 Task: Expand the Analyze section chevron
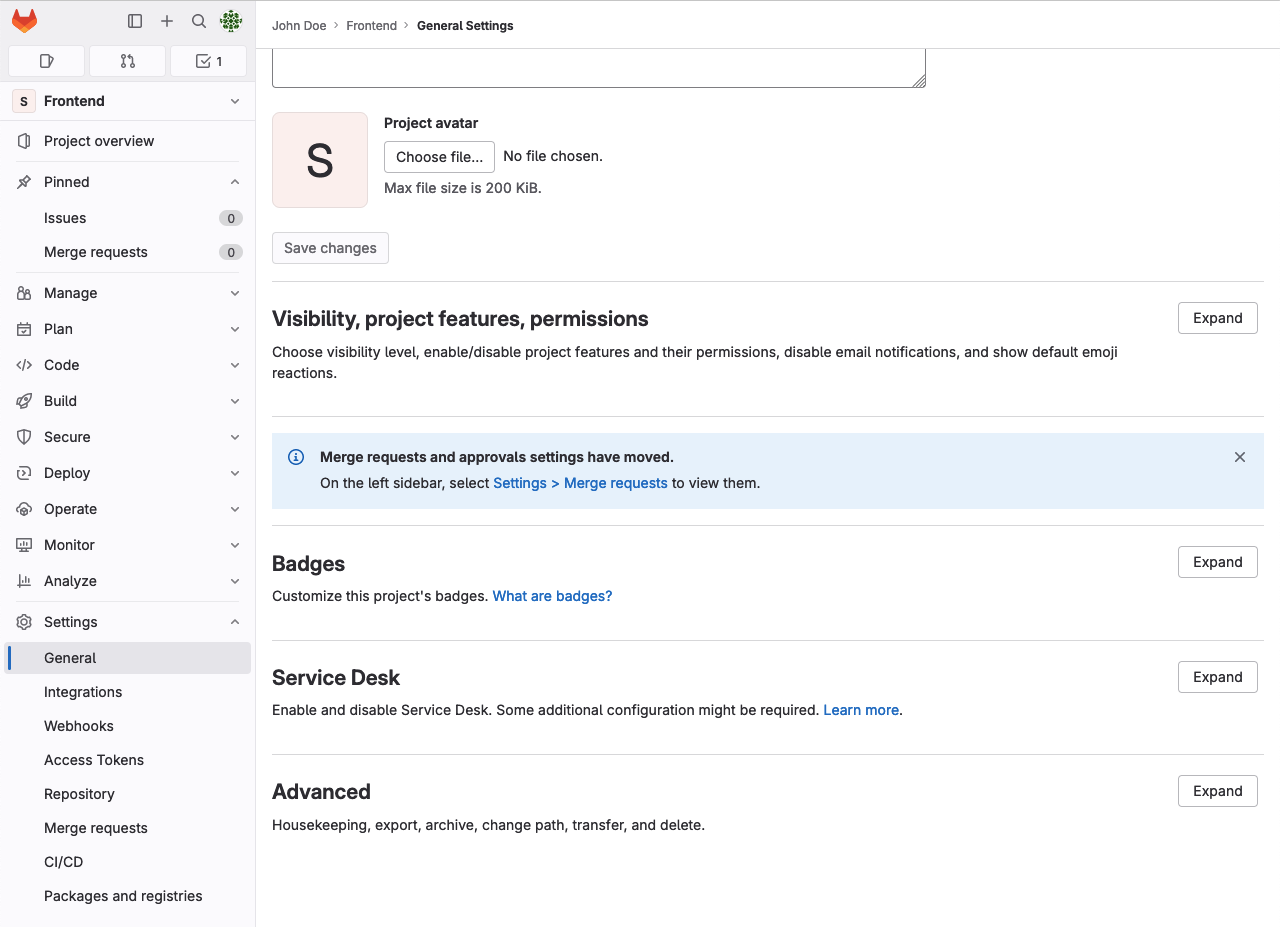[x=235, y=581]
